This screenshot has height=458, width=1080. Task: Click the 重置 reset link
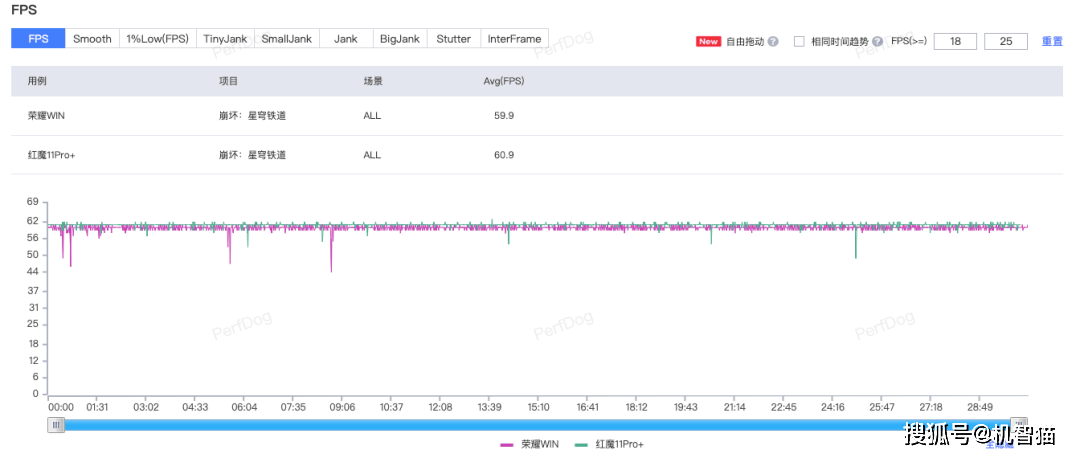pos(1052,42)
